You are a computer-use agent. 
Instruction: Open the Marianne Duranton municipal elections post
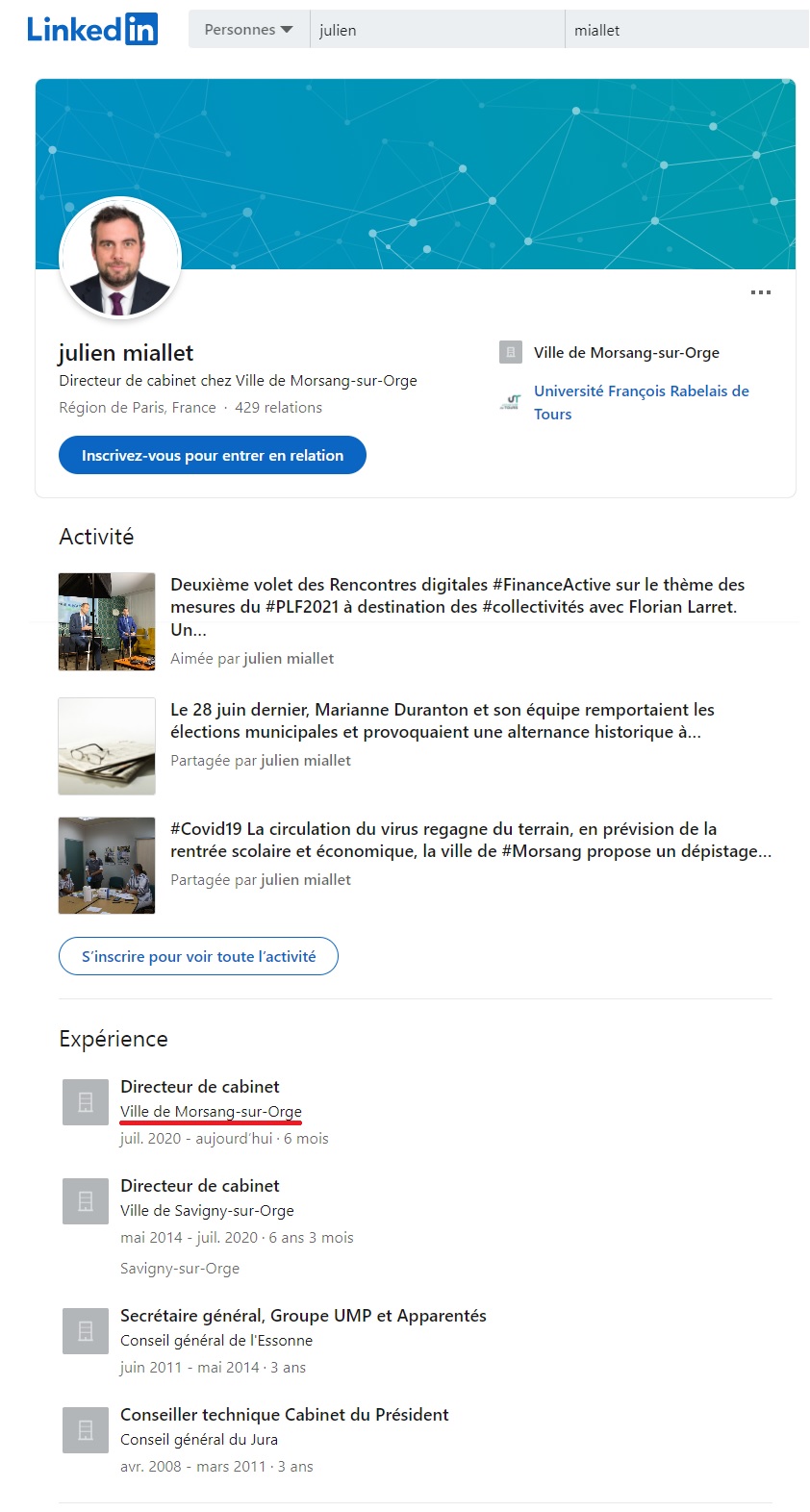click(x=442, y=720)
